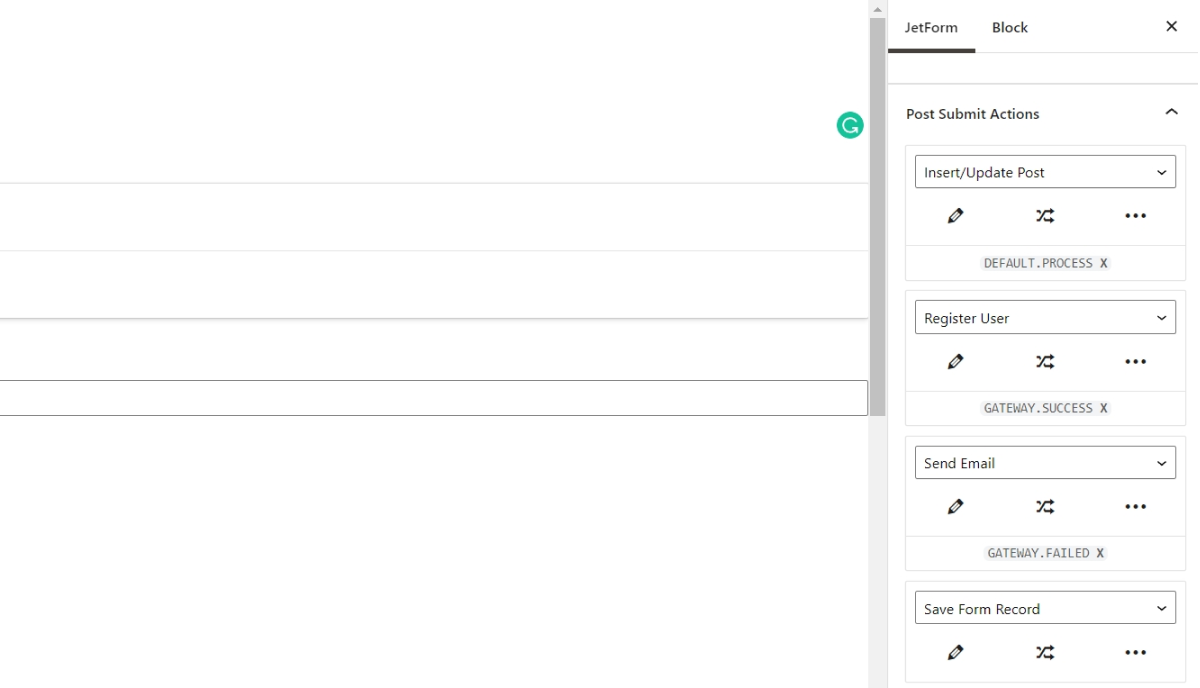This screenshot has width=1200, height=688.
Task: Select the JetForm tab
Action: click(x=931, y=27)
